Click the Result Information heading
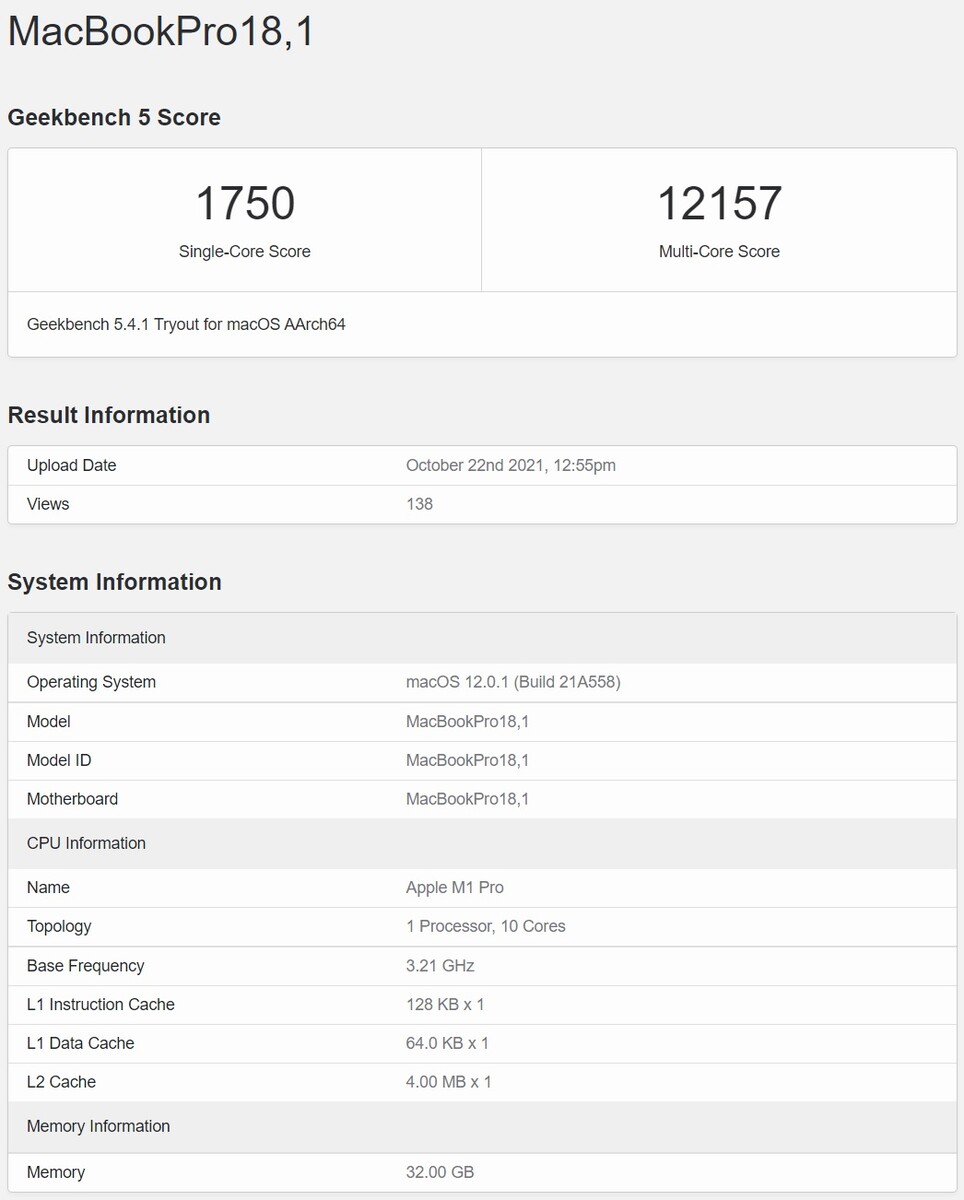This screenshot has height=1200, width=964. point(109,415)
